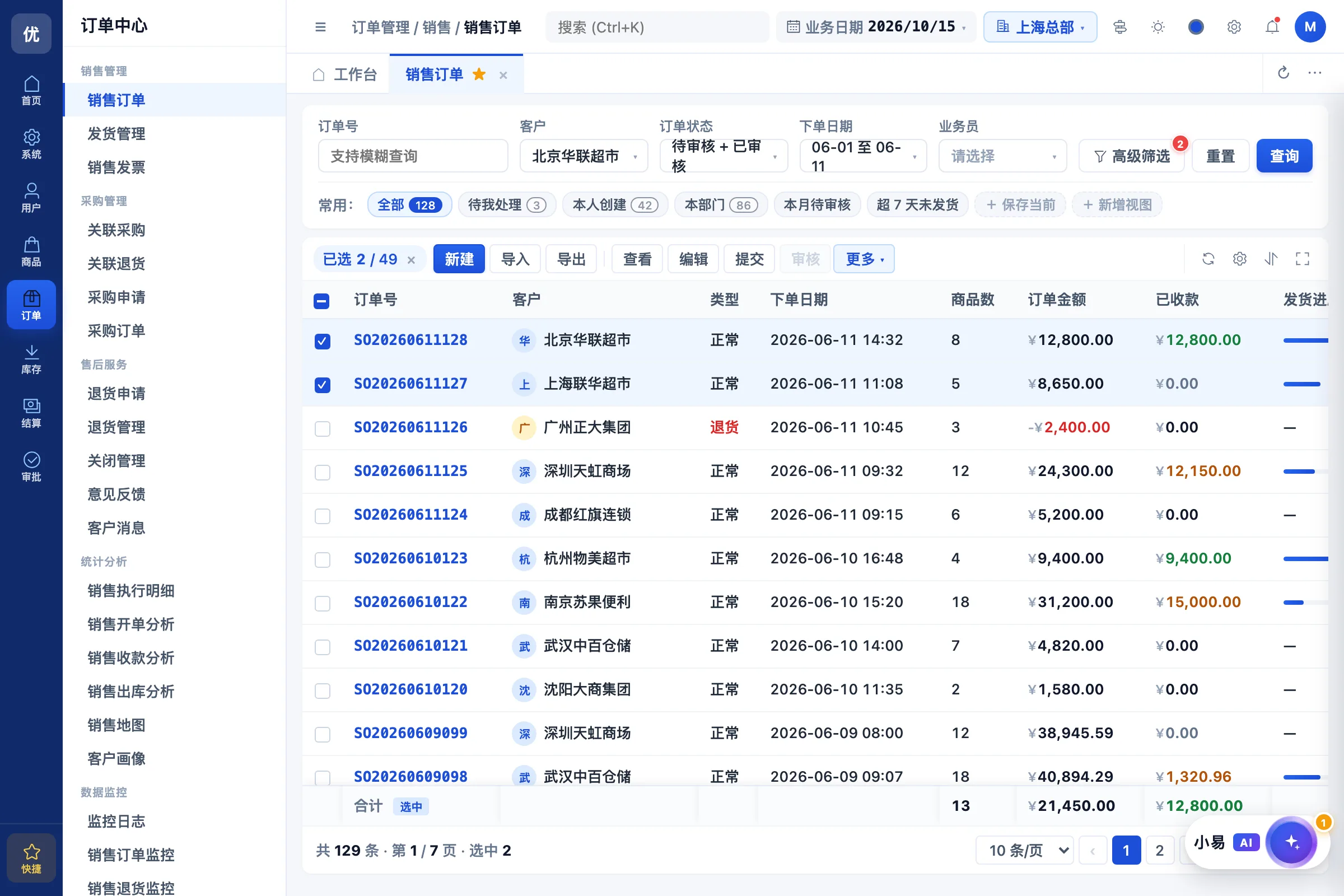Open 高级筛选 advanced filter button

pos(1131,156)
